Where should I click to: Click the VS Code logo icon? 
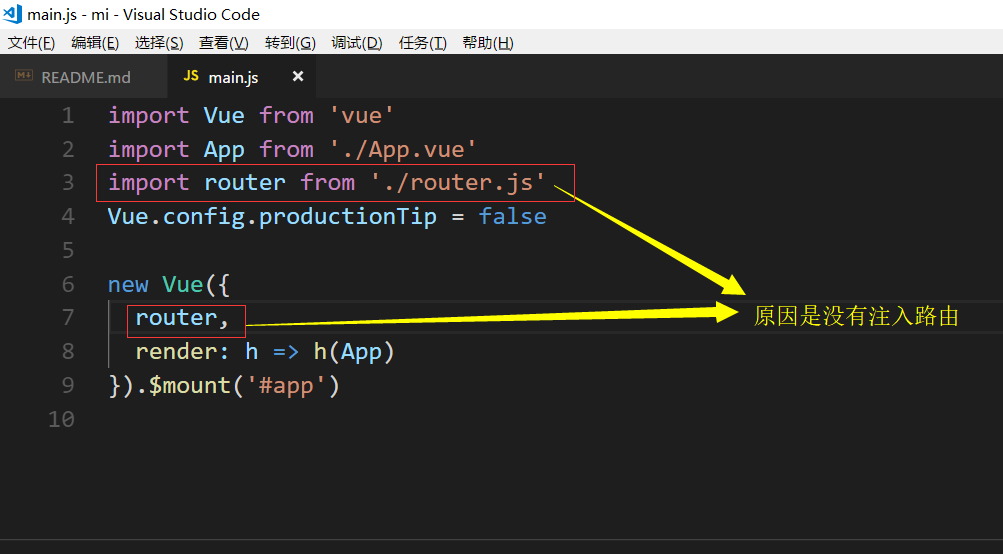coord(12,13)
